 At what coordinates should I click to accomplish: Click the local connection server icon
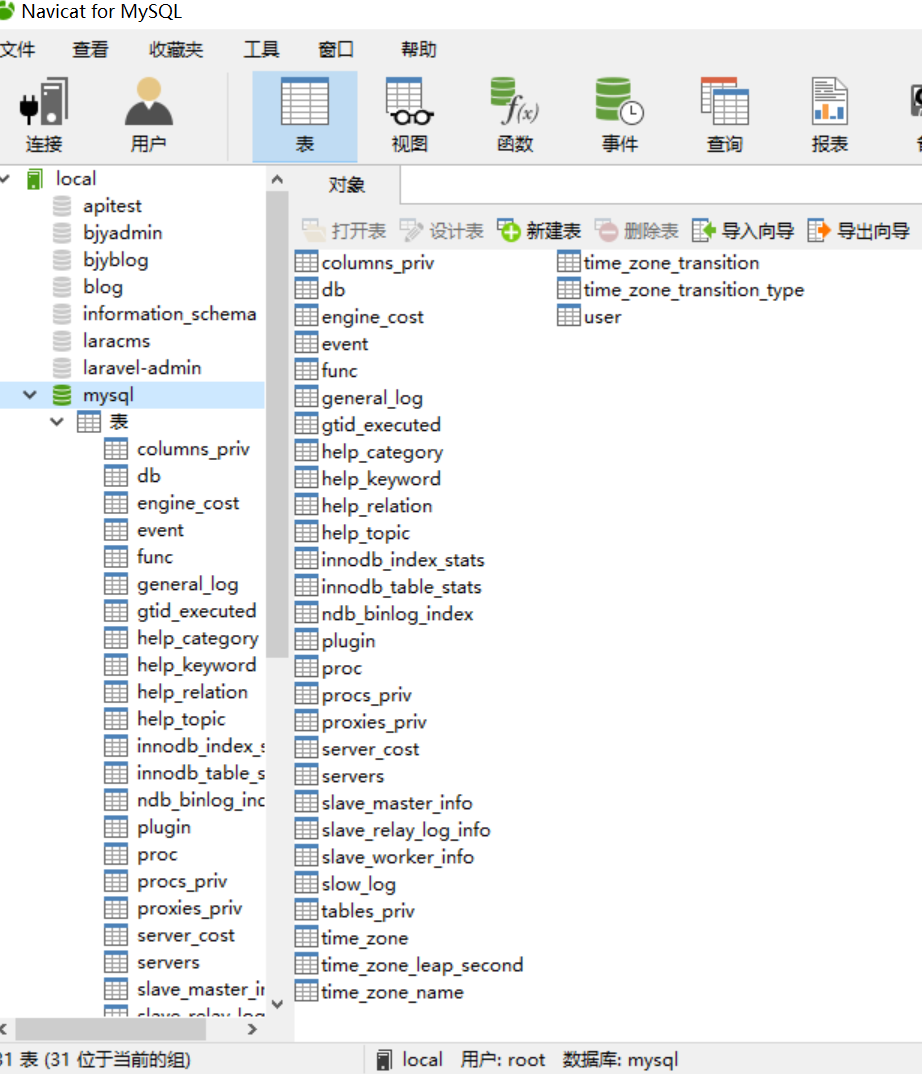[x=35, y=179]
